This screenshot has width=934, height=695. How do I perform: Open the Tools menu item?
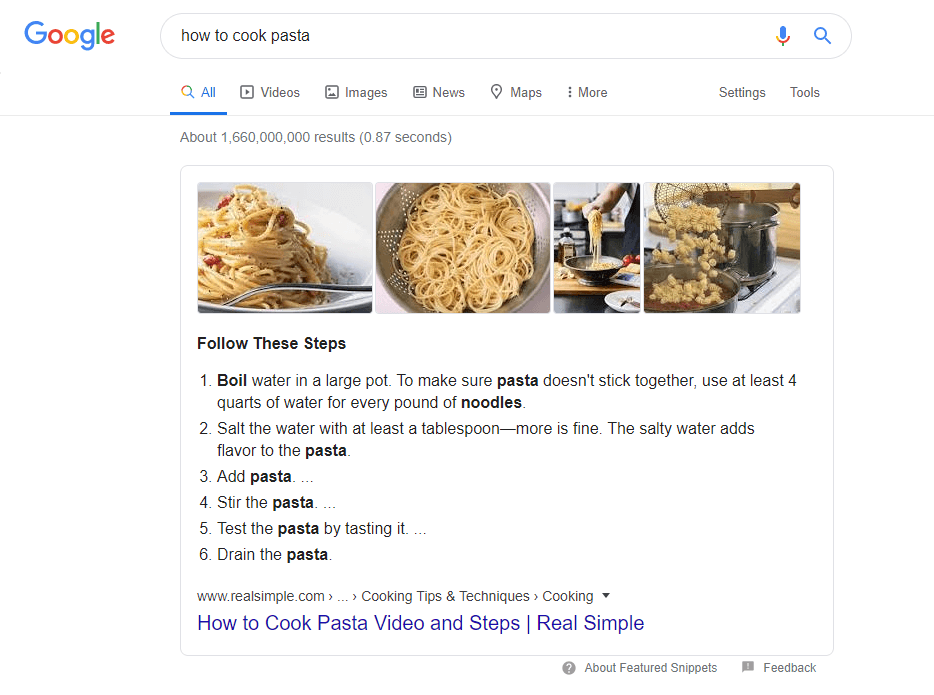805,91
